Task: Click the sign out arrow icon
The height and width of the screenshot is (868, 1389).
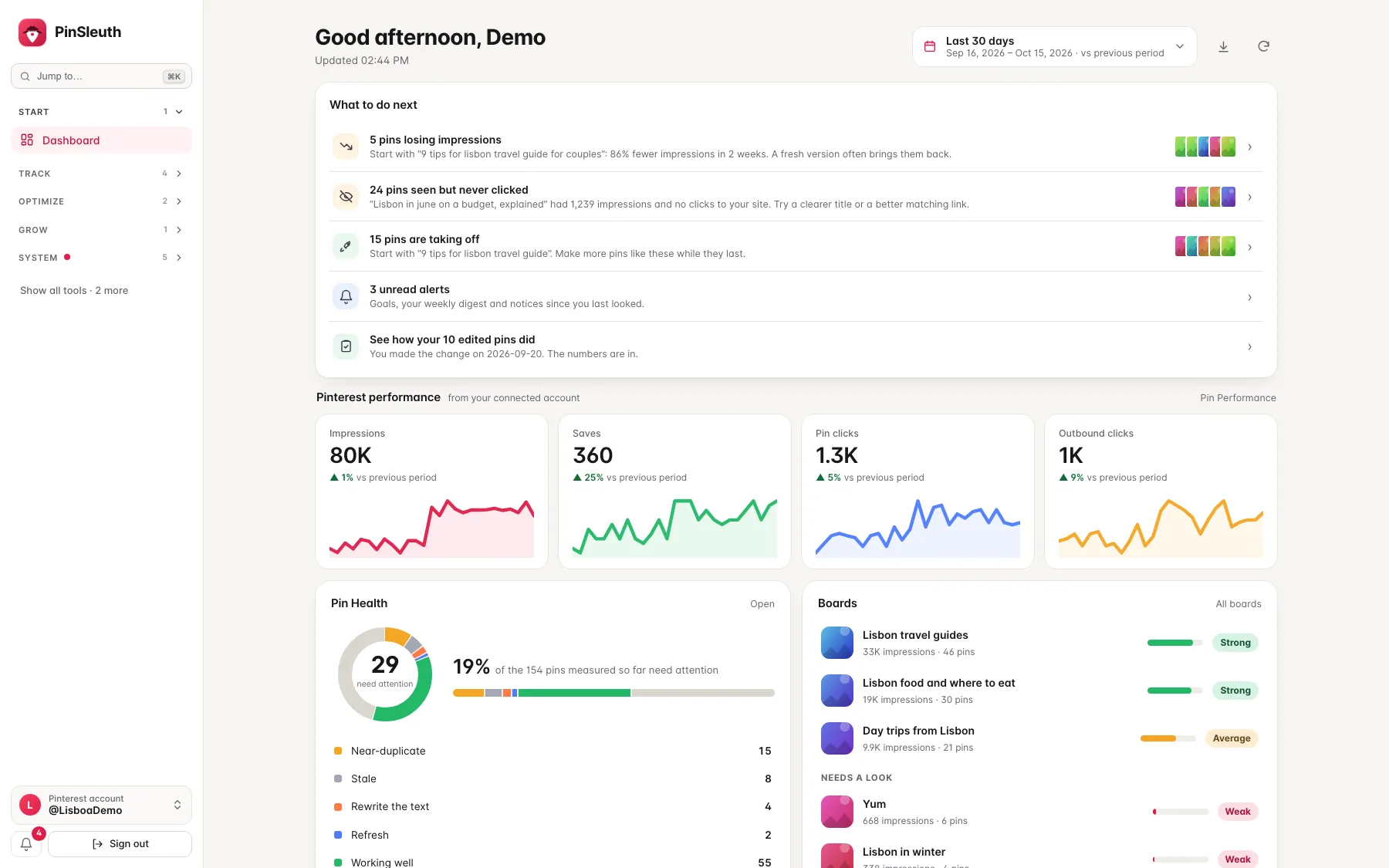Action: 98,844
